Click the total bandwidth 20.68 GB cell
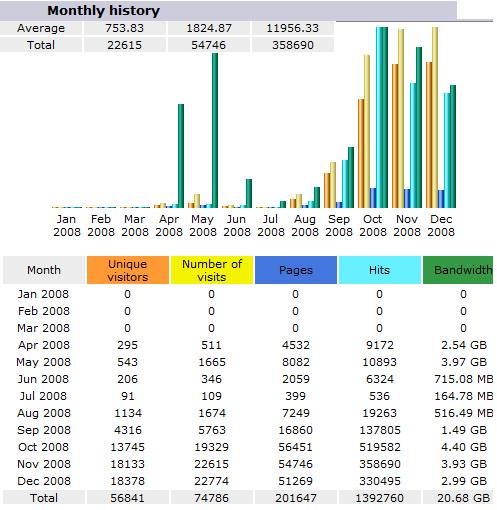497x510 pixels. 463,498
